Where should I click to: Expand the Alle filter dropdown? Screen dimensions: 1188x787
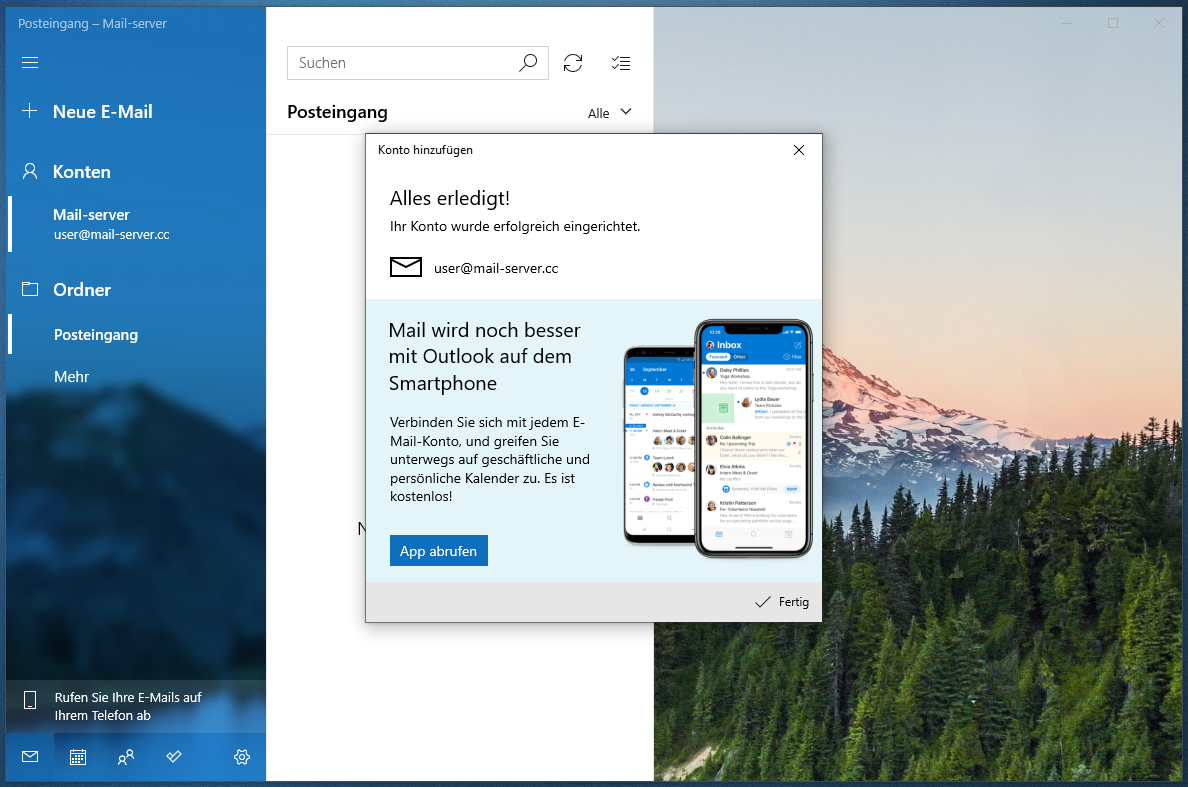point(610,113)
